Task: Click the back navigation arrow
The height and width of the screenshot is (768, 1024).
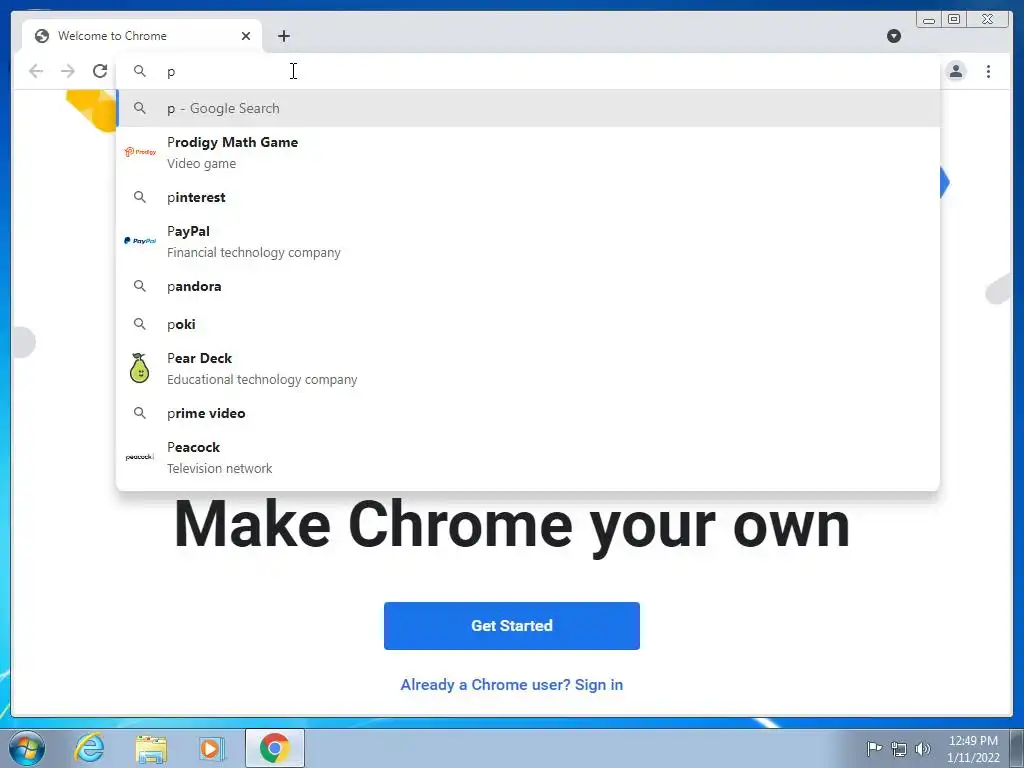Action: pyautogui.click(x=36, y=71)
